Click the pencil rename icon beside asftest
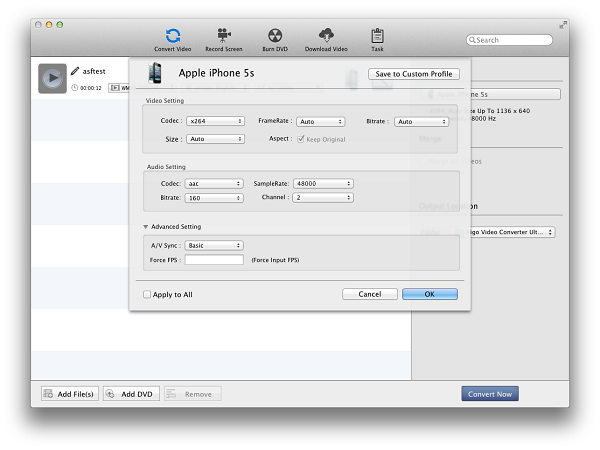600x450 pixels. coord(75,71)
